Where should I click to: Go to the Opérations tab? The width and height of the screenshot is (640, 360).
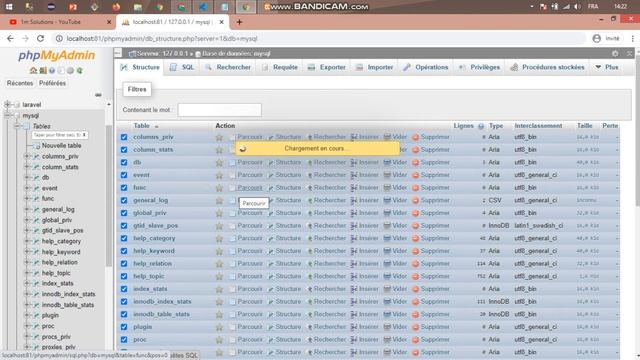(426, 67)
